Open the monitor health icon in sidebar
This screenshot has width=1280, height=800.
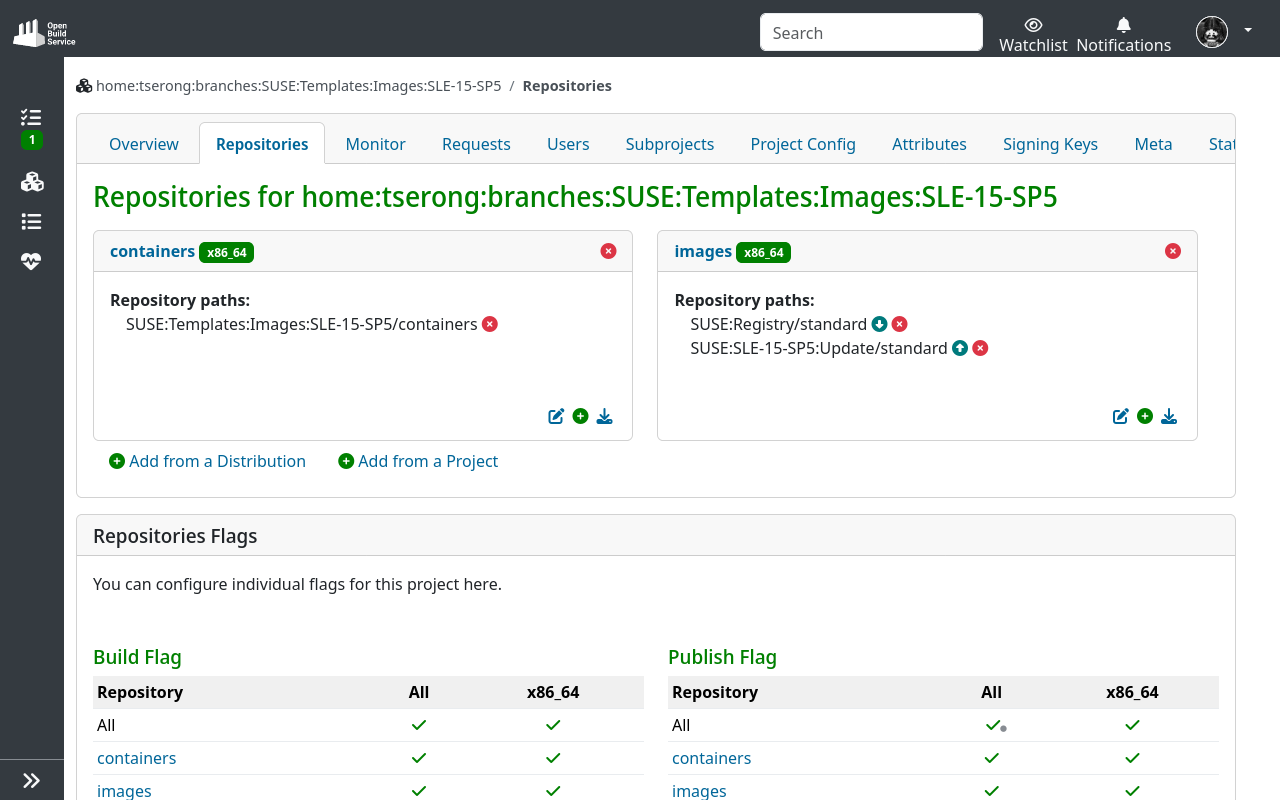point(31,261)
